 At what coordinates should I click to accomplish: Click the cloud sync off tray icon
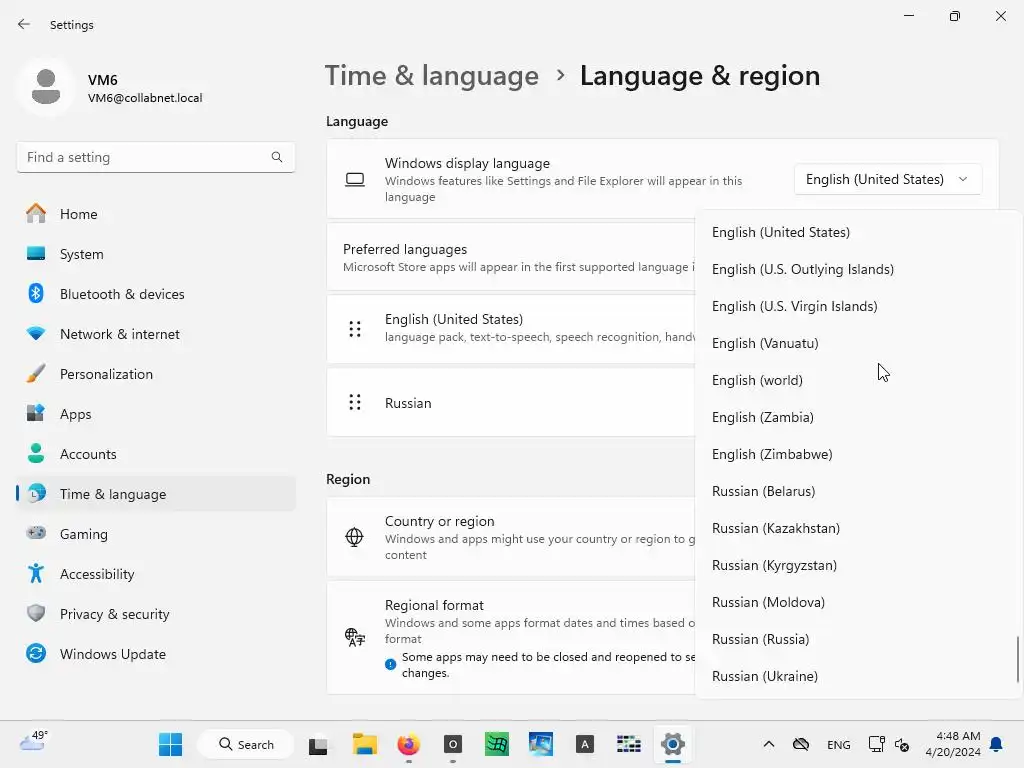tap(801, 744)
